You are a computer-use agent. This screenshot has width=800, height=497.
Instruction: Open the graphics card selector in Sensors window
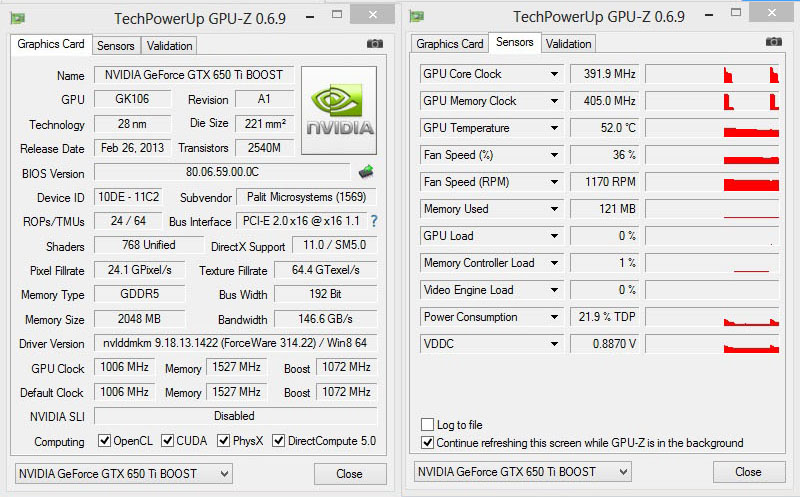[x=522, y=472]
